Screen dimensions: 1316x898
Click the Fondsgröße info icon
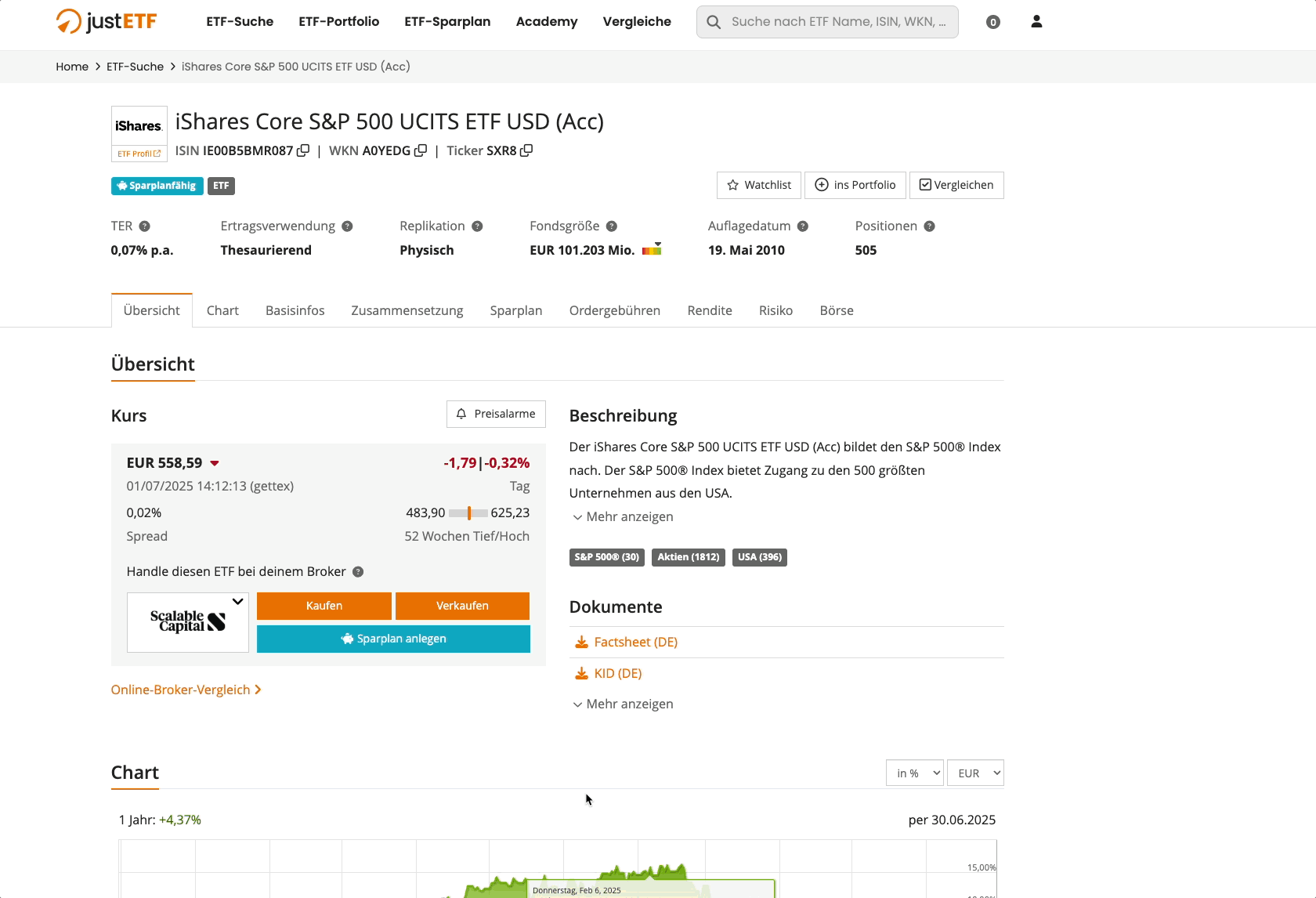[x=612, y=226]
